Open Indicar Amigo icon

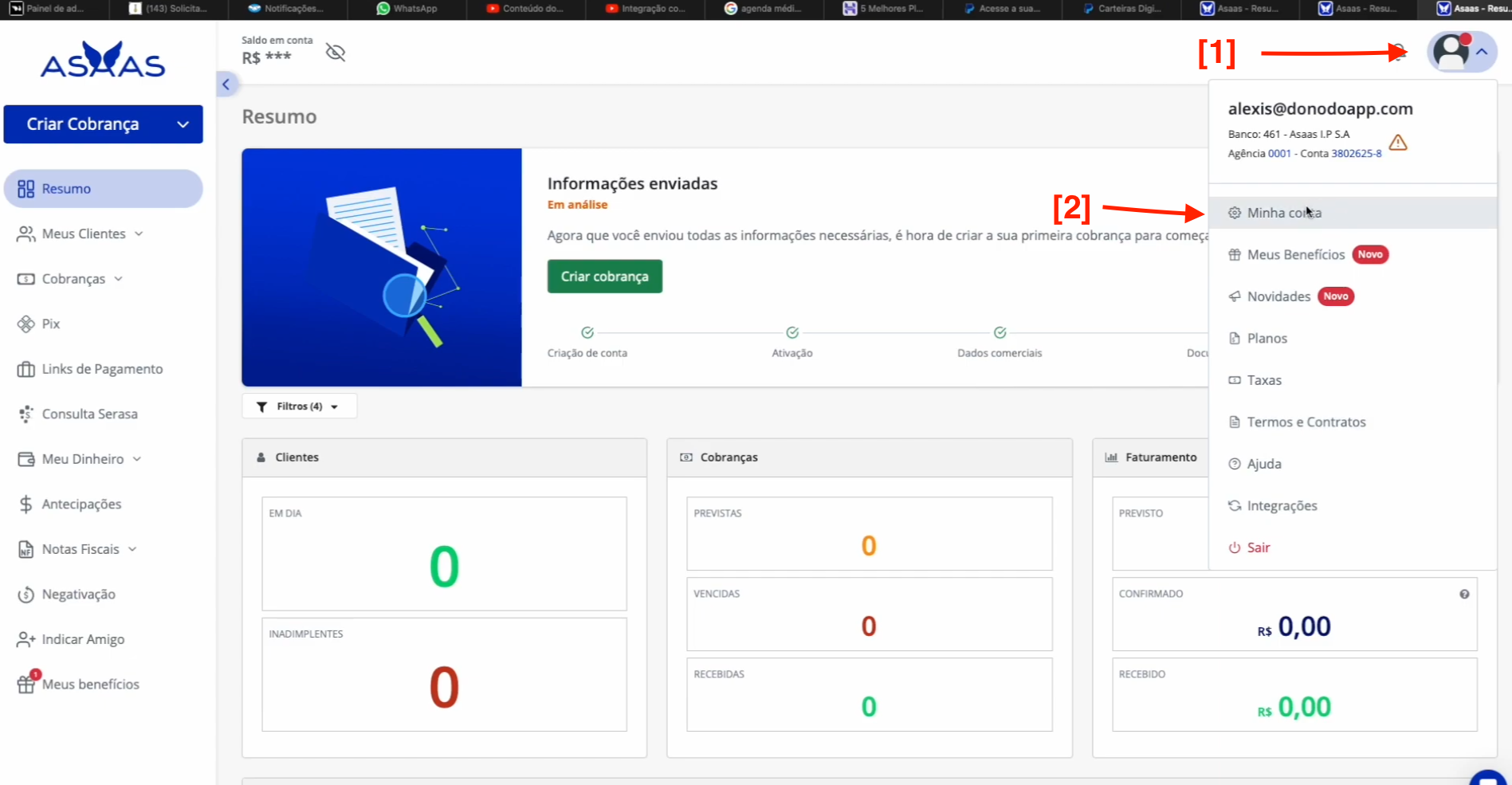click(26, 639)
